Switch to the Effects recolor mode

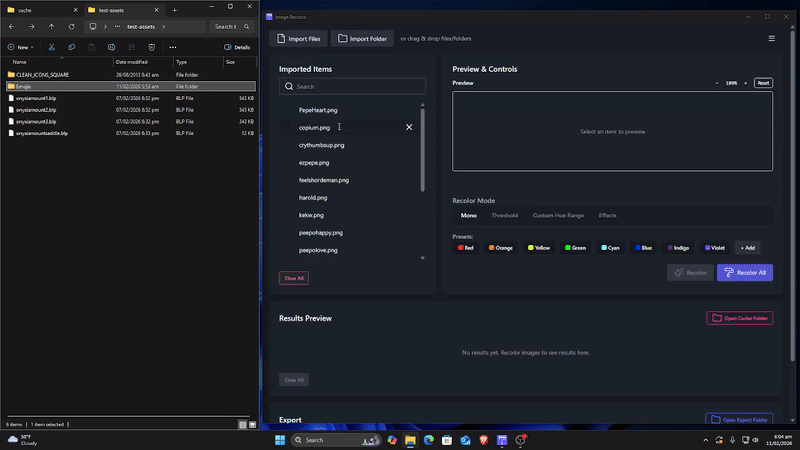tap(607, 215)
